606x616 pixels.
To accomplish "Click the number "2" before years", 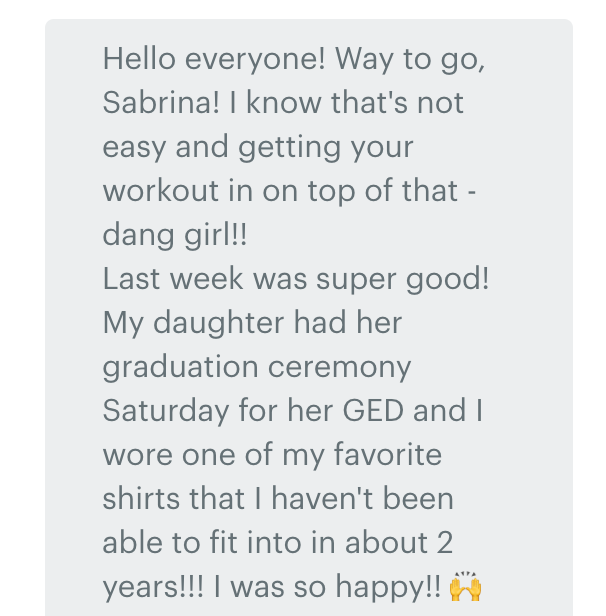I will click(444, 543).
